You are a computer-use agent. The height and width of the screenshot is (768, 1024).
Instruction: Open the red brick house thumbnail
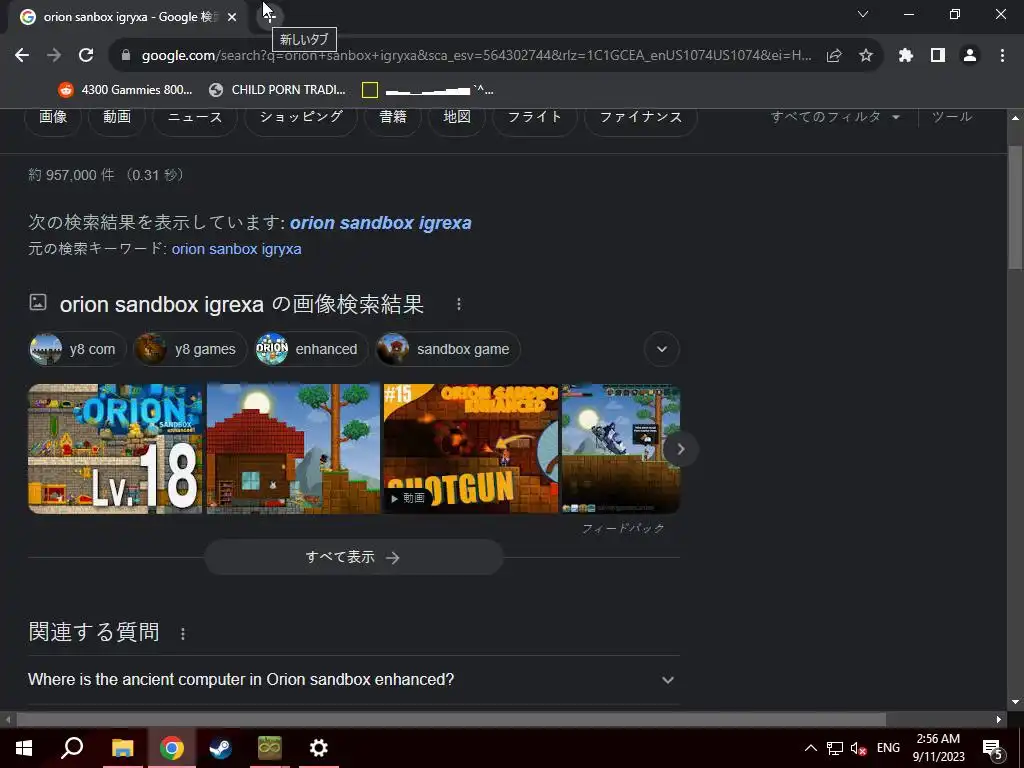click(x=293, y=449)
